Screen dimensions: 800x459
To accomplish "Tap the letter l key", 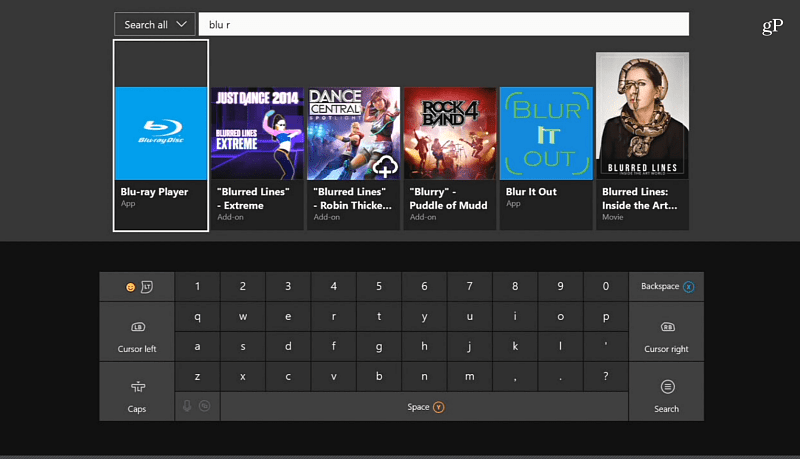I will 561,347.
